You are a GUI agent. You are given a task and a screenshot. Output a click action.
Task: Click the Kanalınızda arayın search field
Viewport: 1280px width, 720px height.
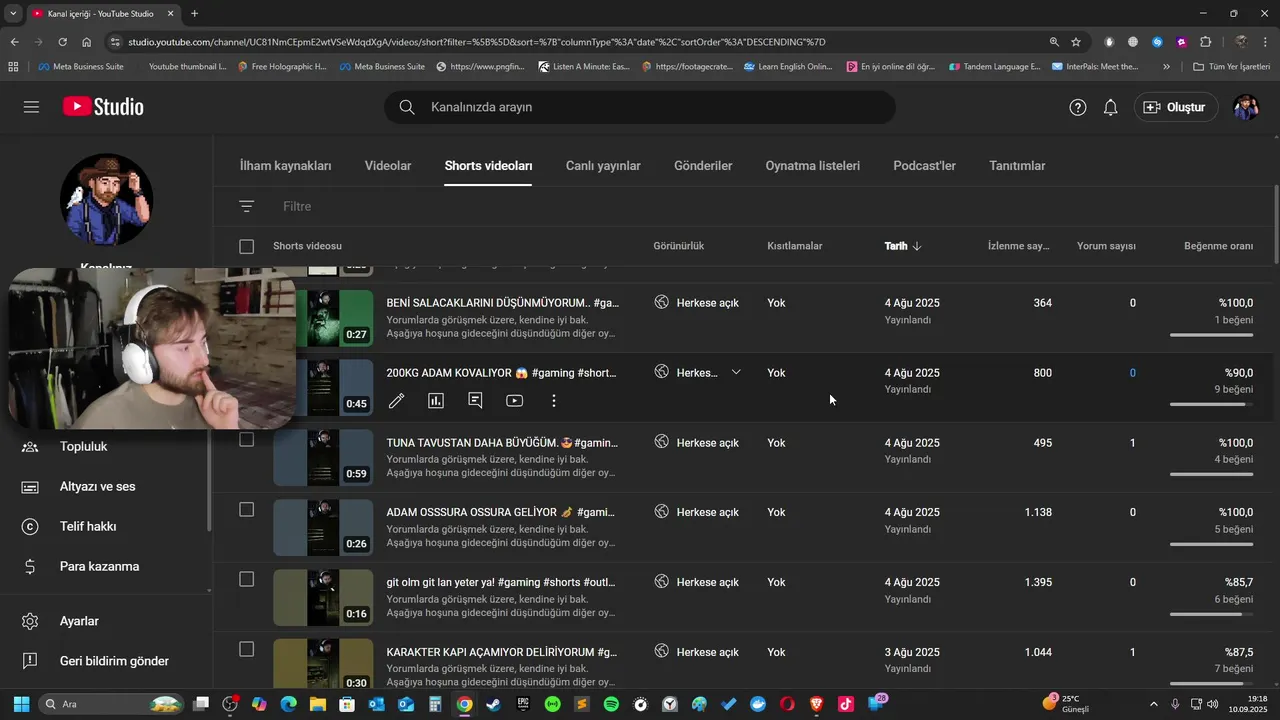tap(640, 107)
